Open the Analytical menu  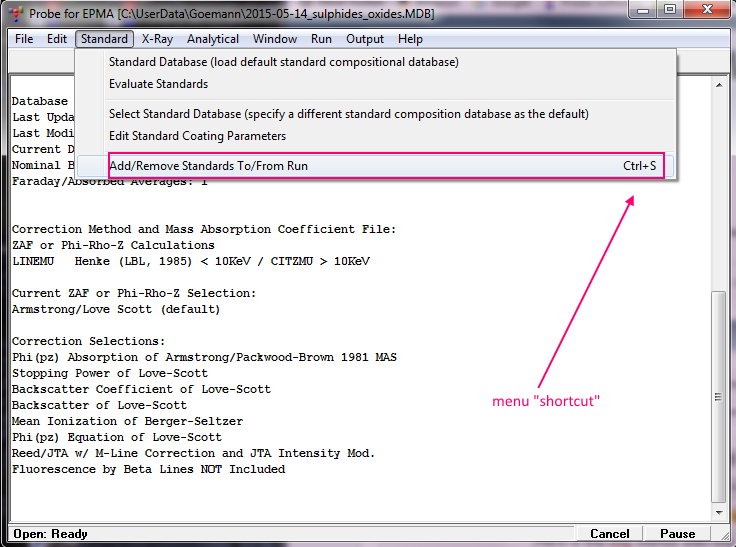click(213, 39)
